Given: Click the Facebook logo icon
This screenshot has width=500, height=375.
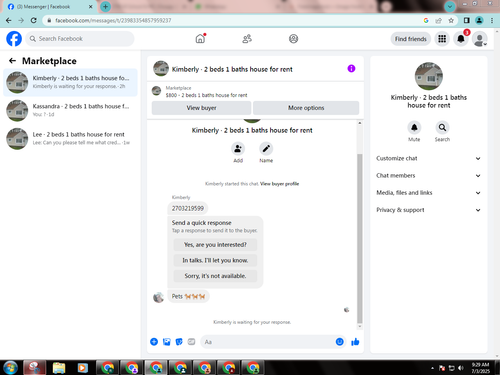Looking at the screenshot, I should coord(14,39).
